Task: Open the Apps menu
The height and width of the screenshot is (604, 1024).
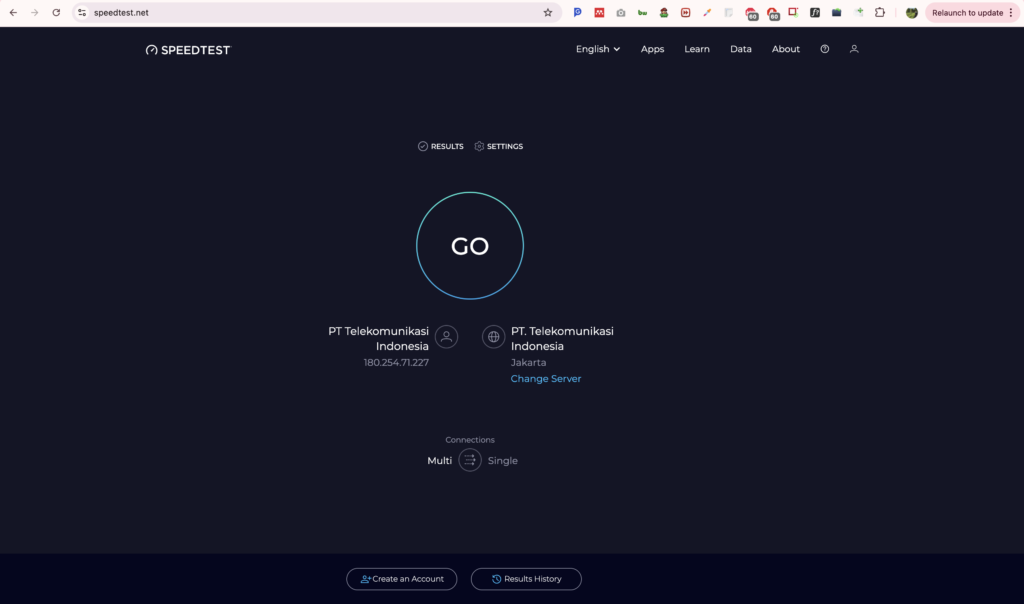Action: (652, 49)
